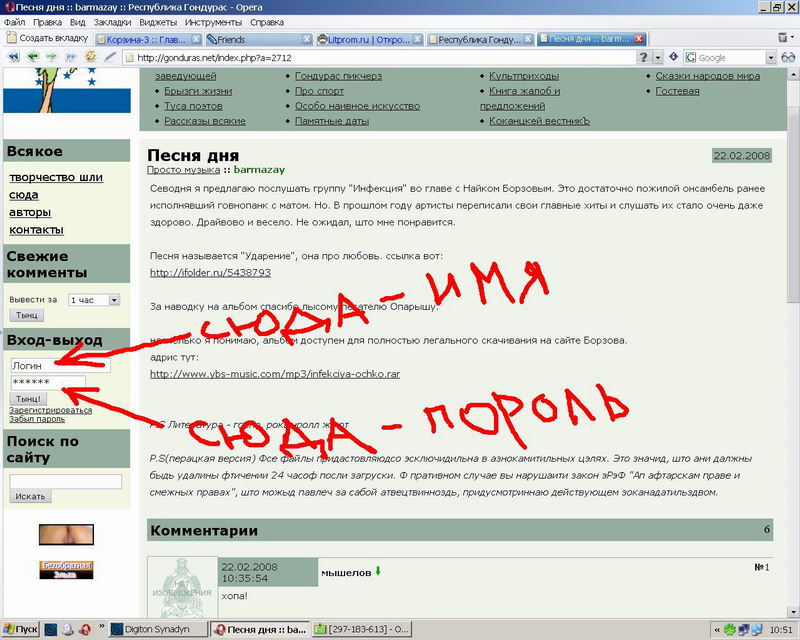Click the question mark icon in address bar
800x640 pixels.
click(x=645, y=57)
